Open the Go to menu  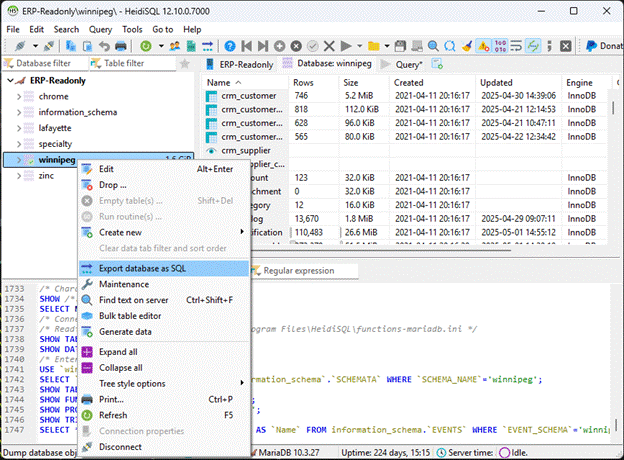(x=163, y=29)
